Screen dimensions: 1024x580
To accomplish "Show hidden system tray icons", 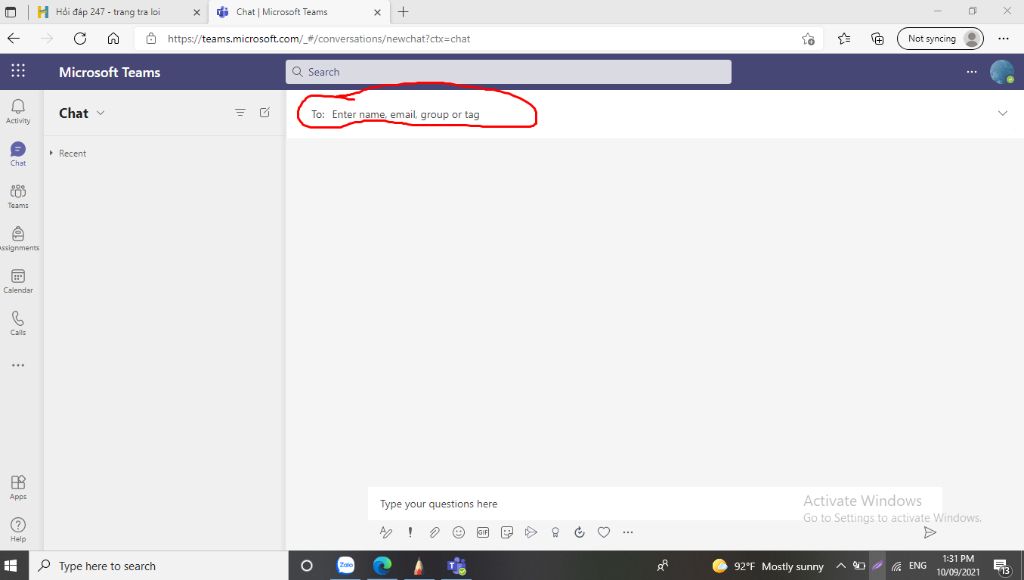I will point(841,566).
